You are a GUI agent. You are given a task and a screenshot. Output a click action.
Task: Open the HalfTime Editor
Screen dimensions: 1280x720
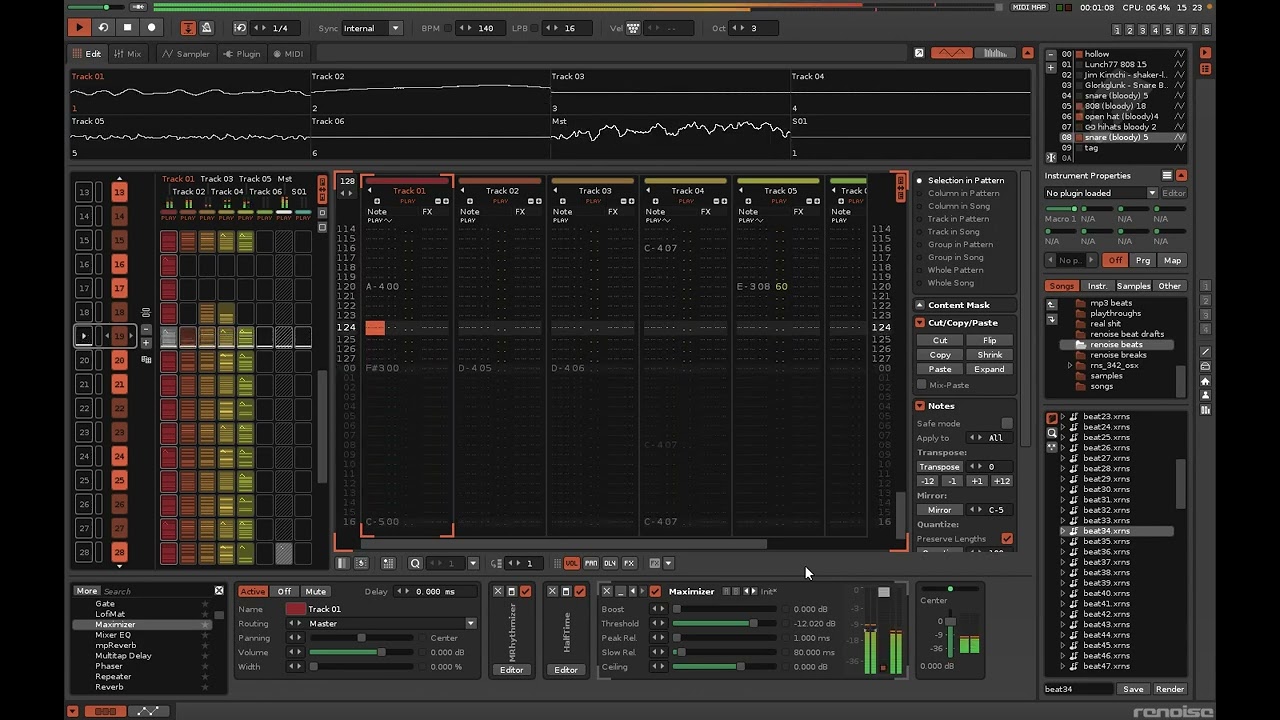click(x=566, y=670)
